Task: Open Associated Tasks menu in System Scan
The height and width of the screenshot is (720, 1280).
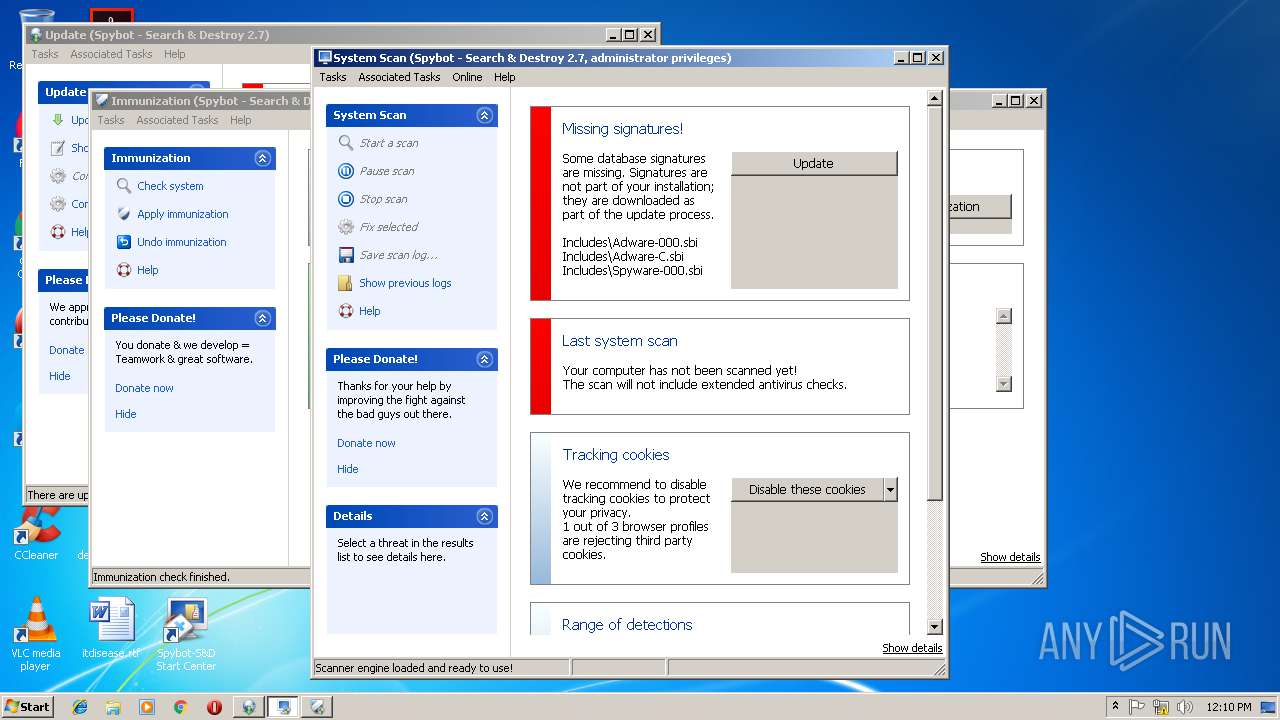Action: pyautogui.click(x=399, y=77)
